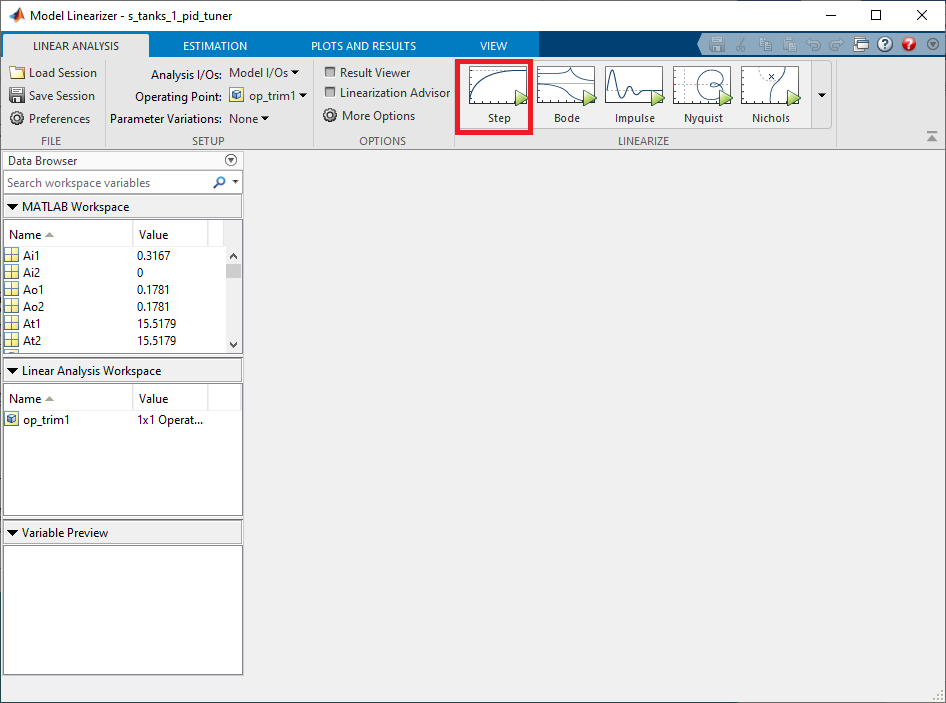
Task: Toggle the Linearization Advisor checkbox
Action: [x=331, y=93]
